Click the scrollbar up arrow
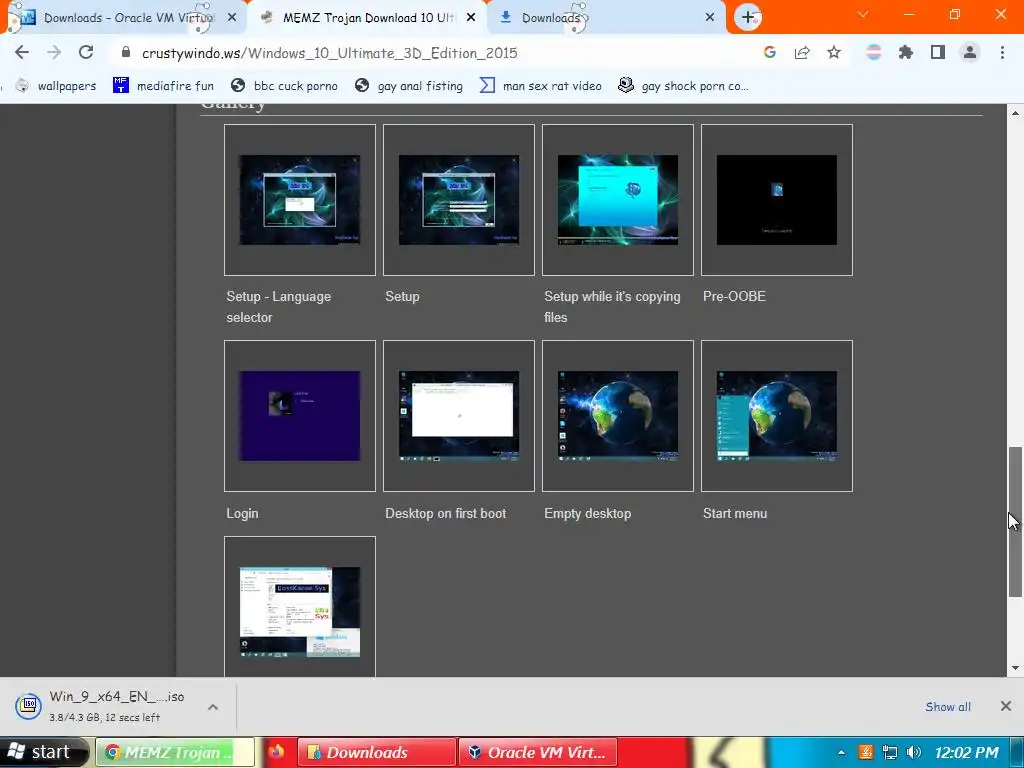This screenshot has width=1024, height=768. tap(1015, 113)
